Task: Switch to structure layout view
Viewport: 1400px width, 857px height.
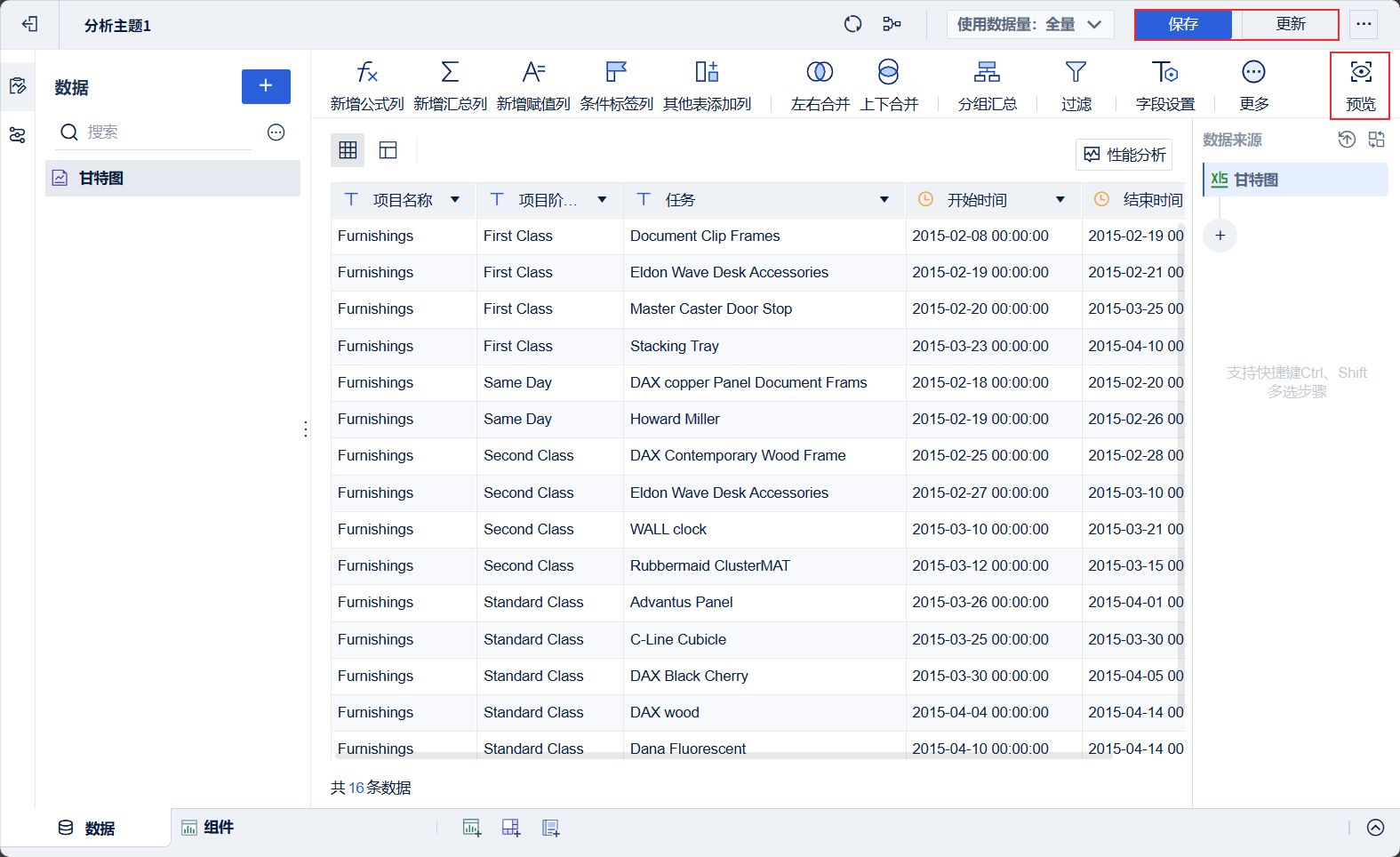Action: click(388, 150)
